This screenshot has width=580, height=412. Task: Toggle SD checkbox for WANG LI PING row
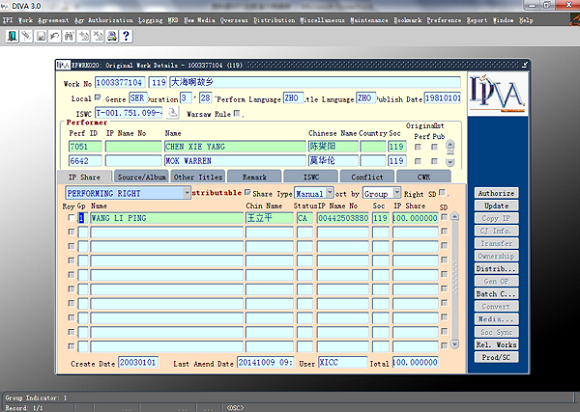pyautogui.click(x=445, y=217)
